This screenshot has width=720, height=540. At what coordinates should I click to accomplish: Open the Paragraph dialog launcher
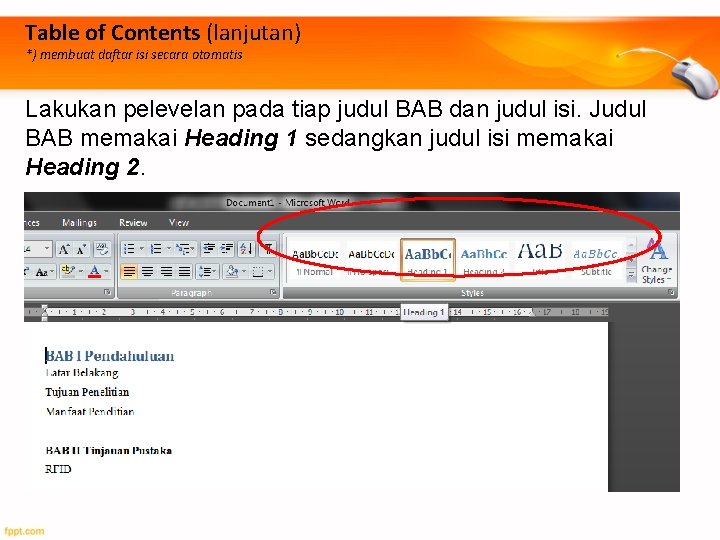pyautogui.click(x=273, y=292)
